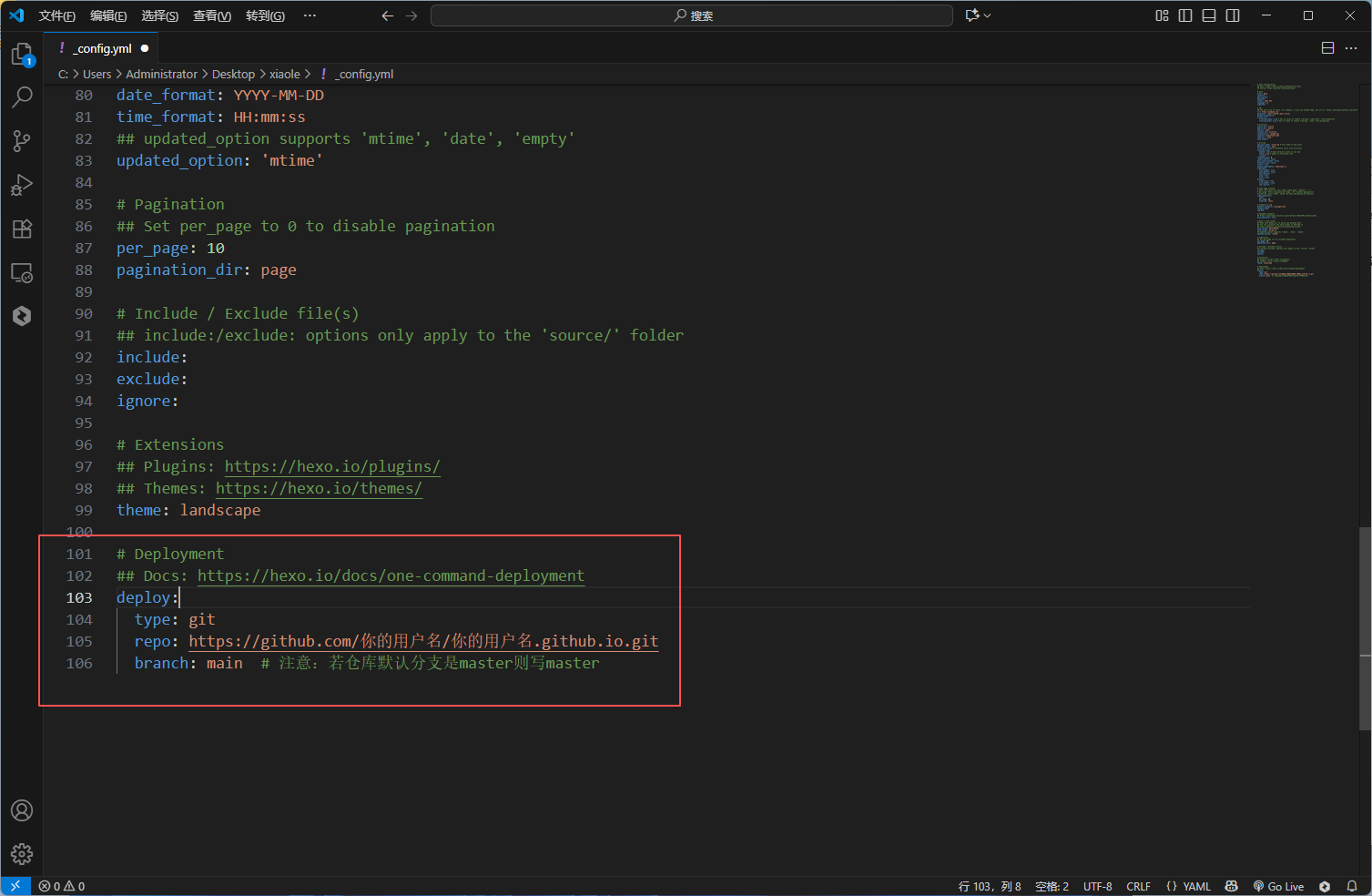Viewport: 1372px width, 896px height.
Task: Toggle the secondary side bar visibility
Action: tap(1233, 15)
